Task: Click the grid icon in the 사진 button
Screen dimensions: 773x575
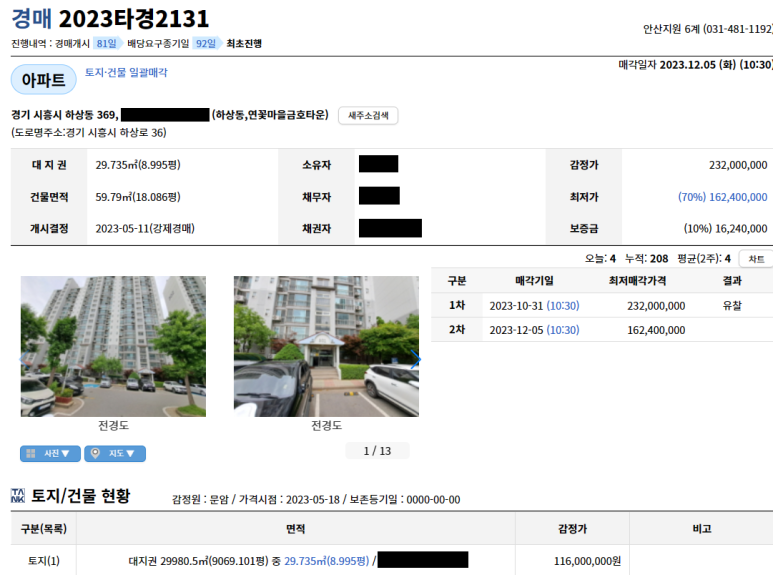Action: 31,453
